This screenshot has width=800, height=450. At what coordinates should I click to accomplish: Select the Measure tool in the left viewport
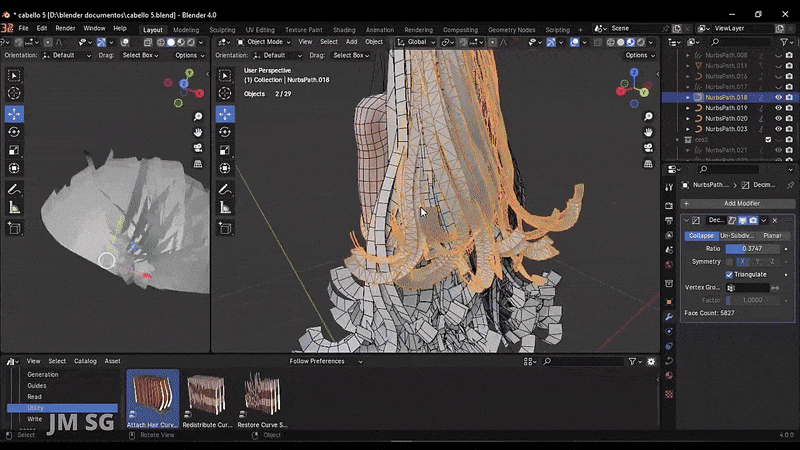(14, 207)
